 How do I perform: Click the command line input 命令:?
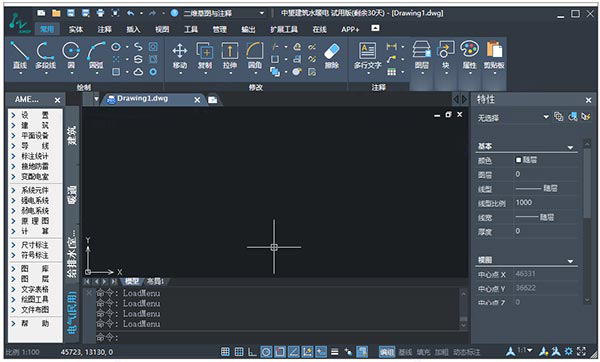(277, 337)
